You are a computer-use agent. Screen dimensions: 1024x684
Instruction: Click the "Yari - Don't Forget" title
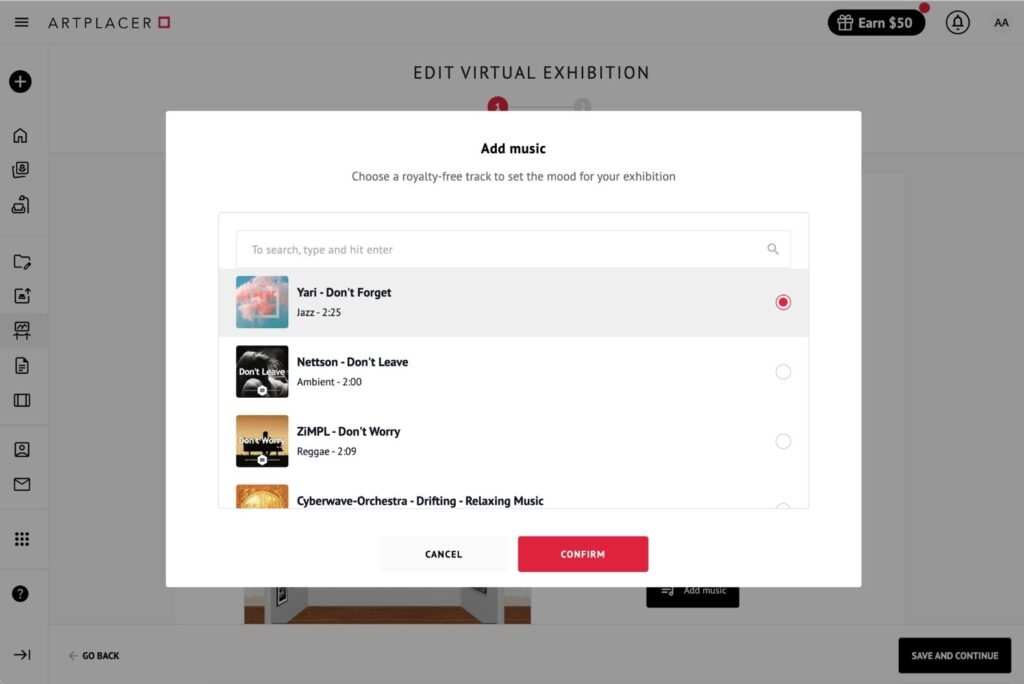tap(344, 293)
